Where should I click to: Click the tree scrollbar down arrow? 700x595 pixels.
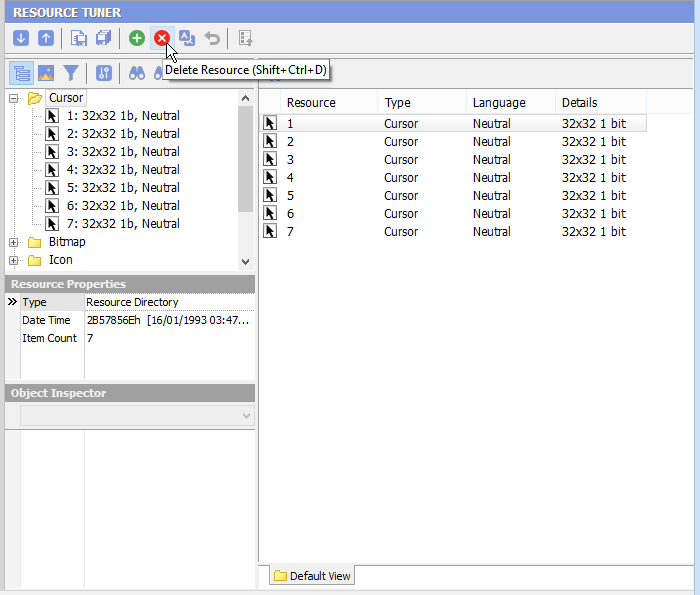tap(246, 261)
